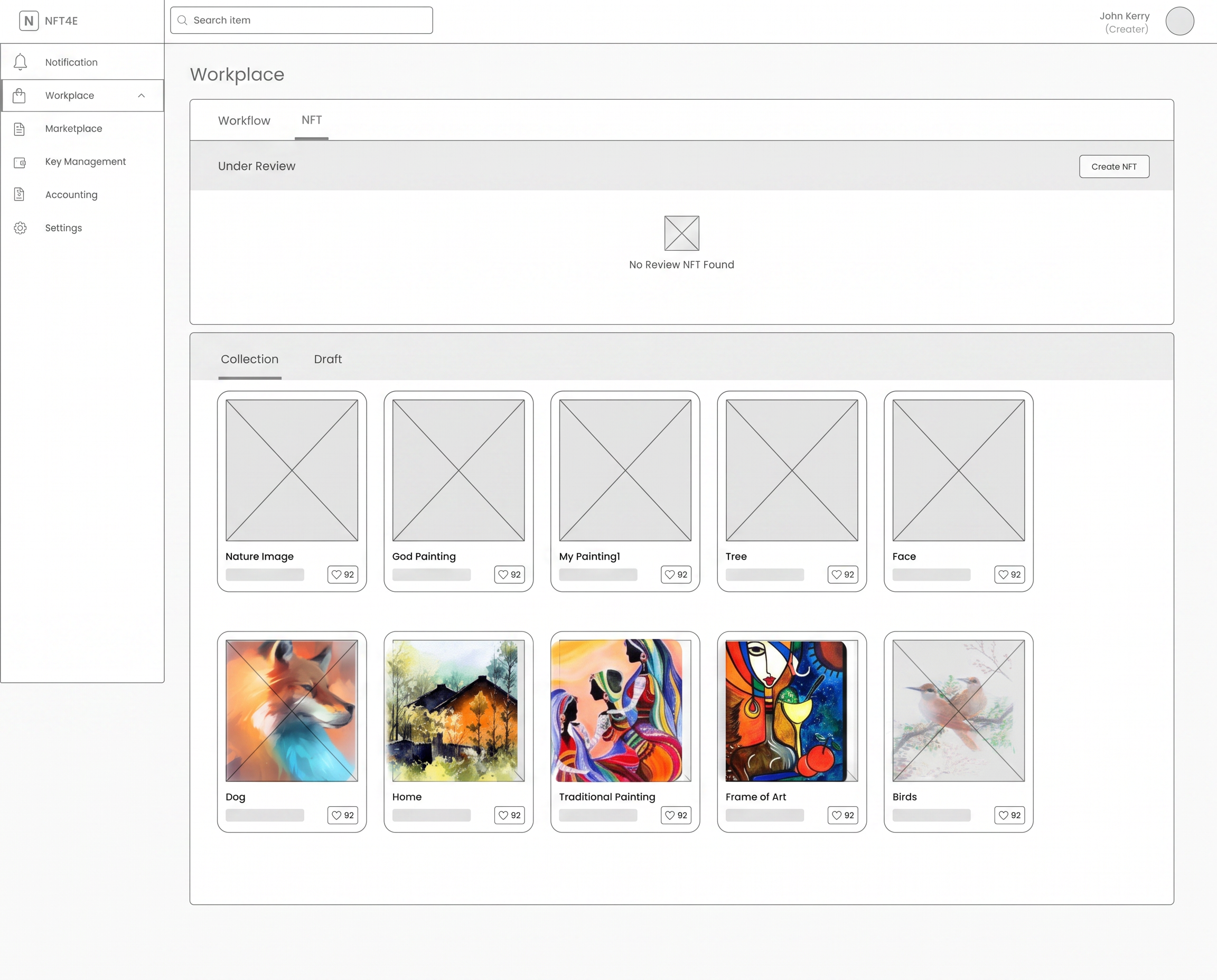Image resolution: width=1217 pixels, height=980 pixels.
Task: Click the Frame of Art title
Action: point(756,797)
